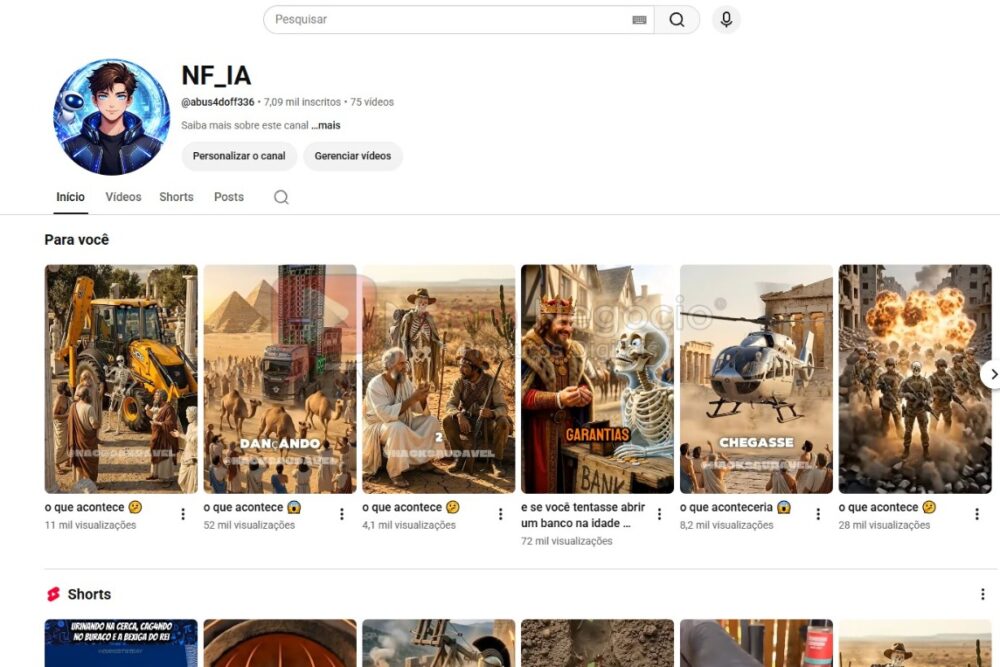Open options menu for 11 mil visualizações video

point(183,514)
